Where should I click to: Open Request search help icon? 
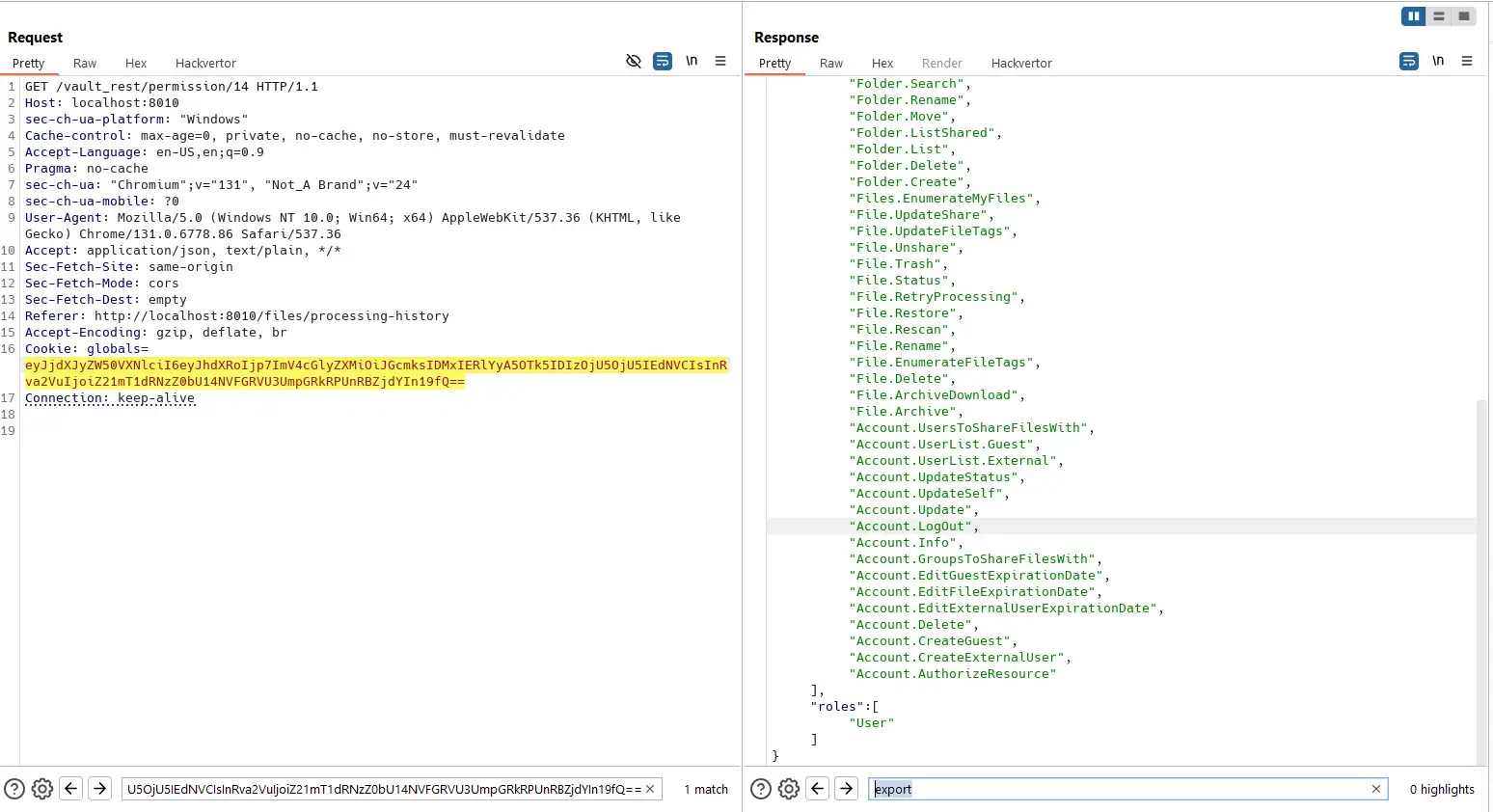pyautogui.click(x=14, y=789)
